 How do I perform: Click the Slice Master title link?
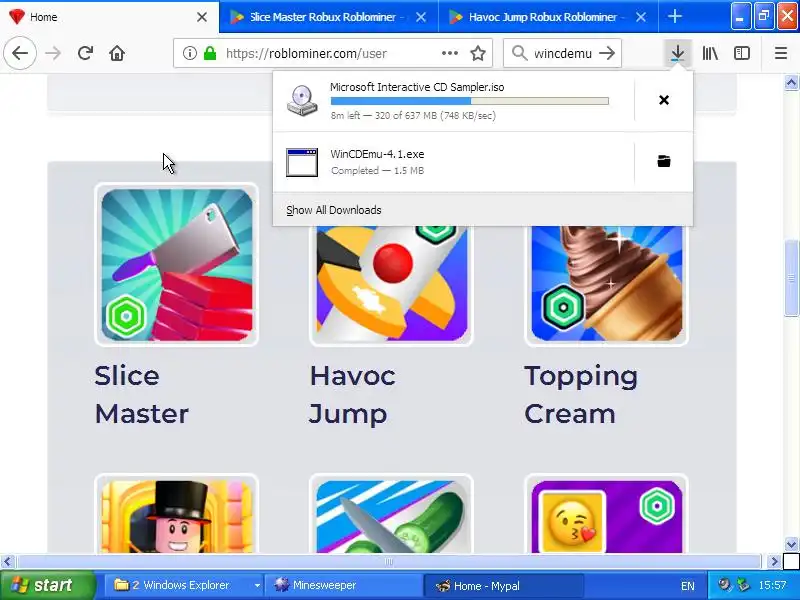(142, 394)
